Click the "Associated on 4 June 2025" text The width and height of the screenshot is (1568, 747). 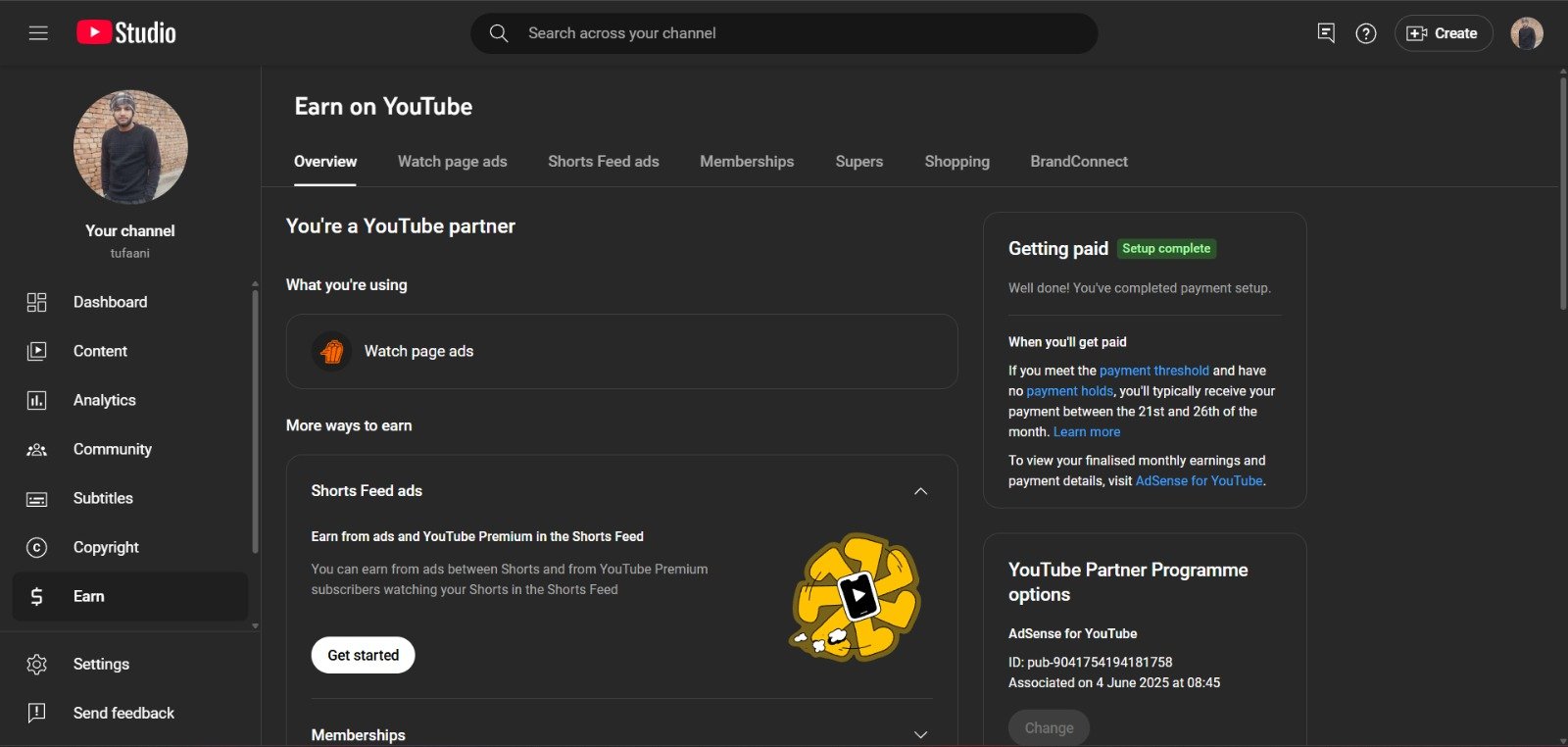pyautogui.click(x=1114, y=683)
